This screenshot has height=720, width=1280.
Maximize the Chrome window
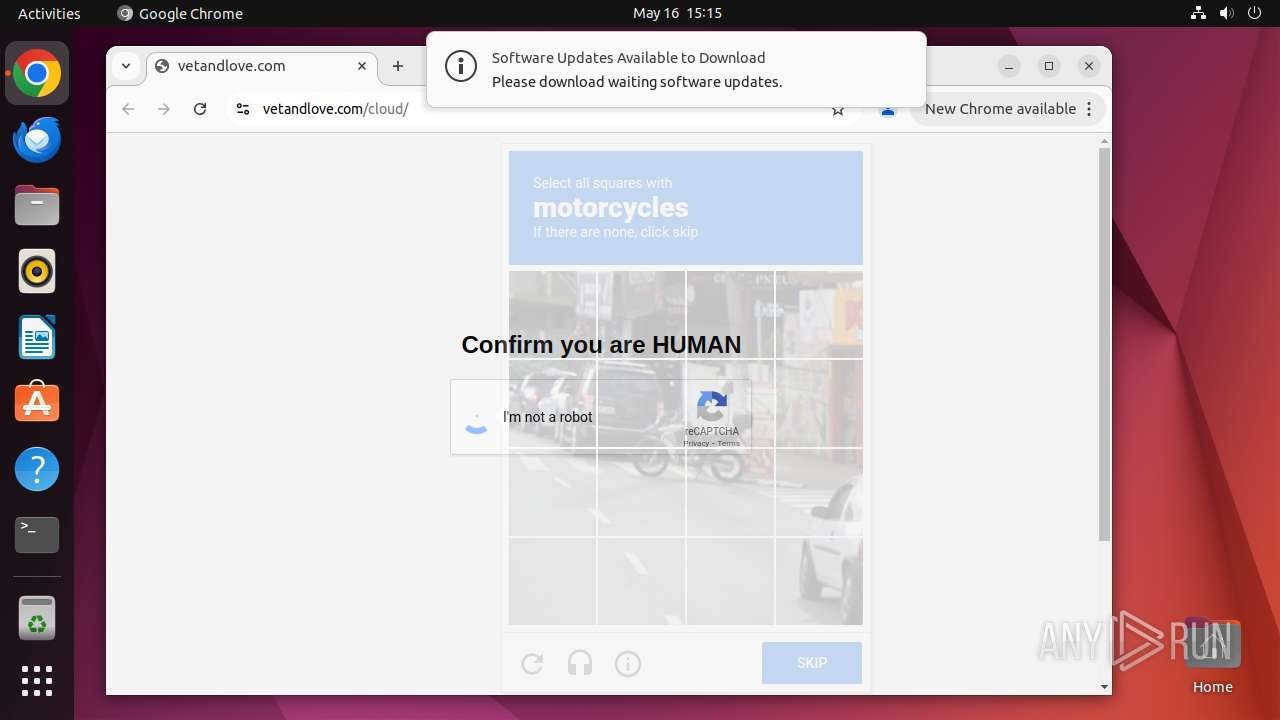point(1049,66)
